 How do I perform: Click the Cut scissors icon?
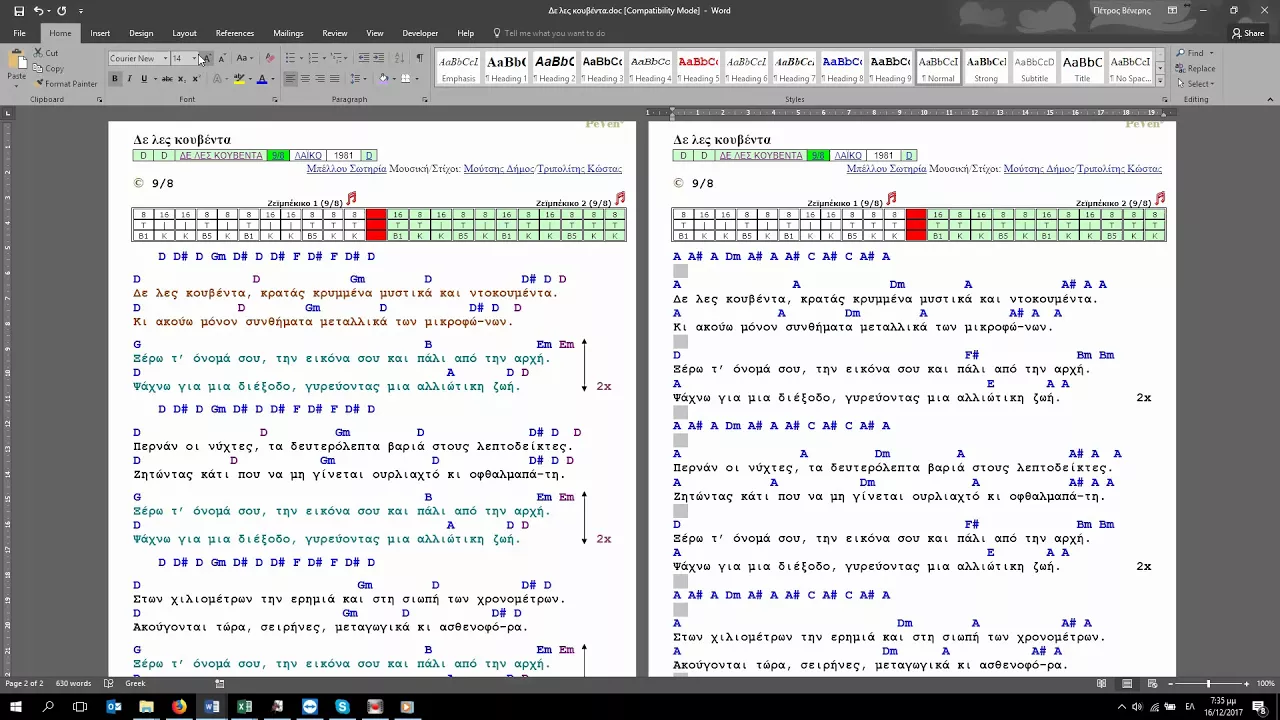pyautogui.click(x=38, y=53)
